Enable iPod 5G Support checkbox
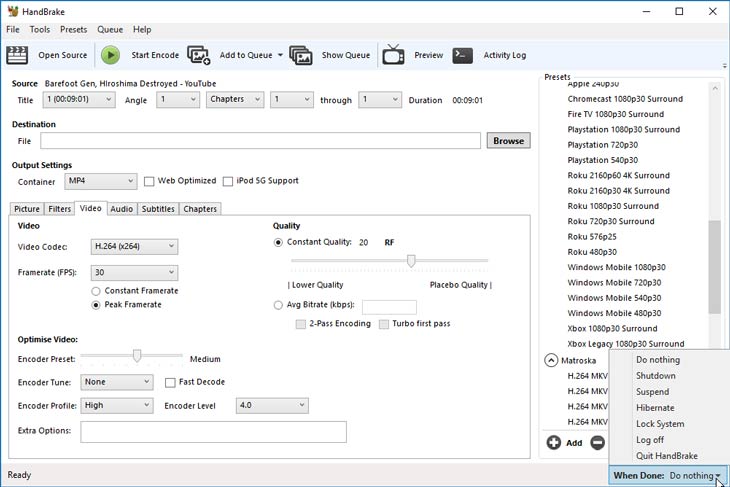 tap(228, 181)
